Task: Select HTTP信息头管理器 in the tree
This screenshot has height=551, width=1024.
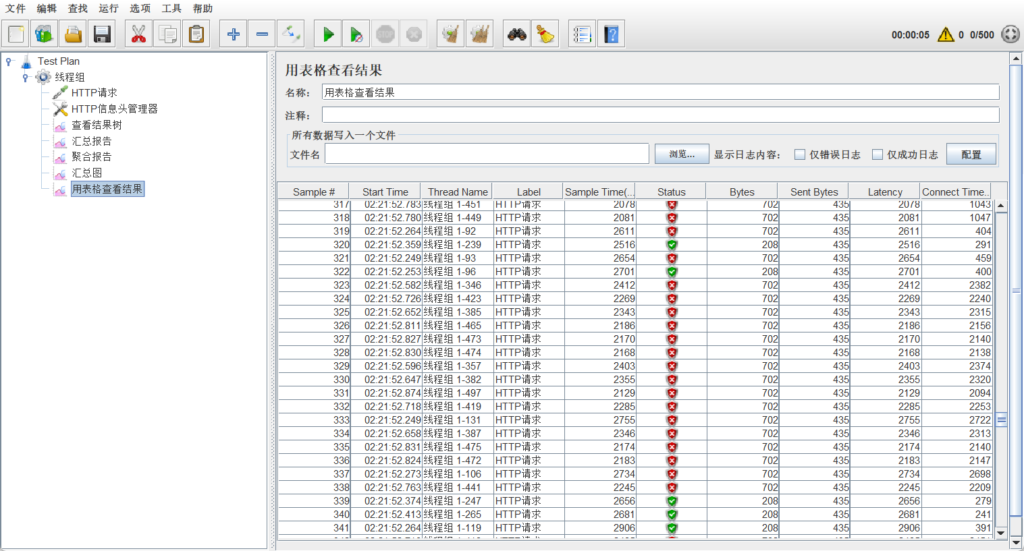Action: pyautogui.click(x=114, y=109)
